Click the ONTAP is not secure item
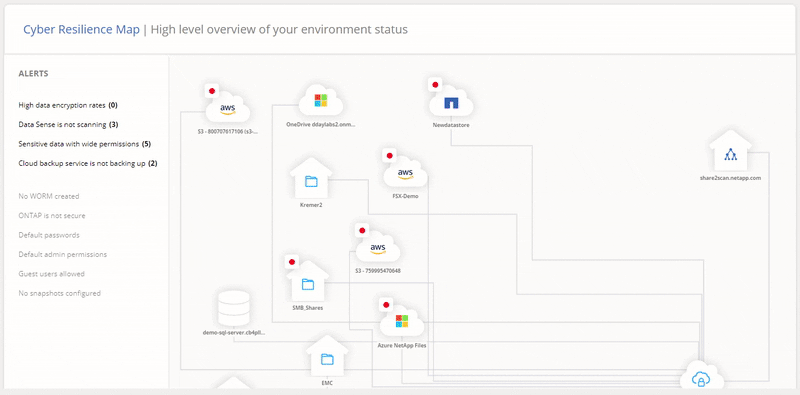The width and height of the screenshot is (800, 395). click(52, 215)
